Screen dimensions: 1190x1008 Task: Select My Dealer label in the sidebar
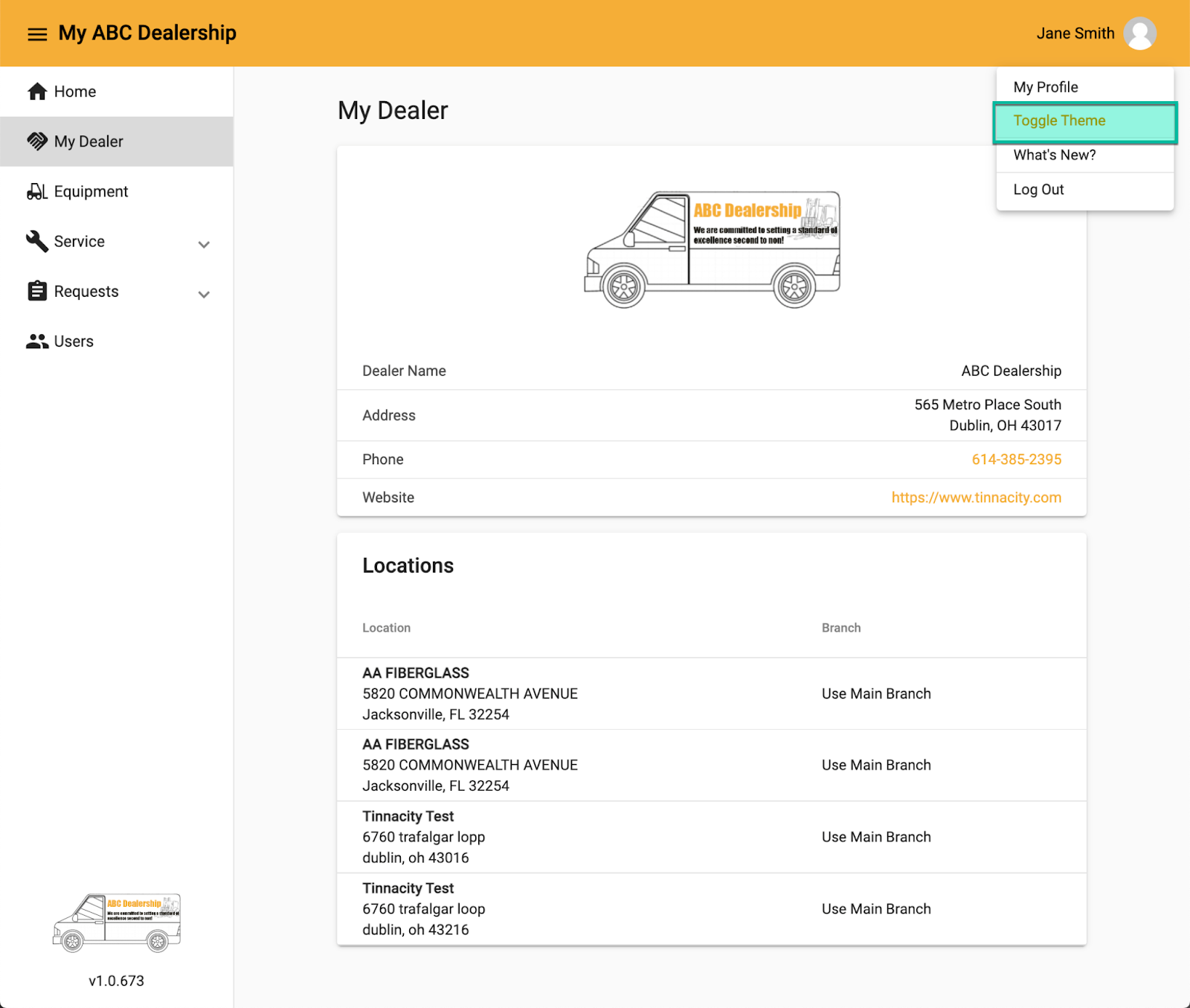[x=89, y=141]
